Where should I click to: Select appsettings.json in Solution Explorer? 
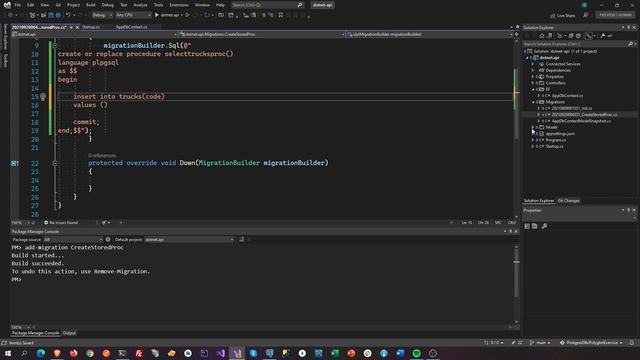560,134
